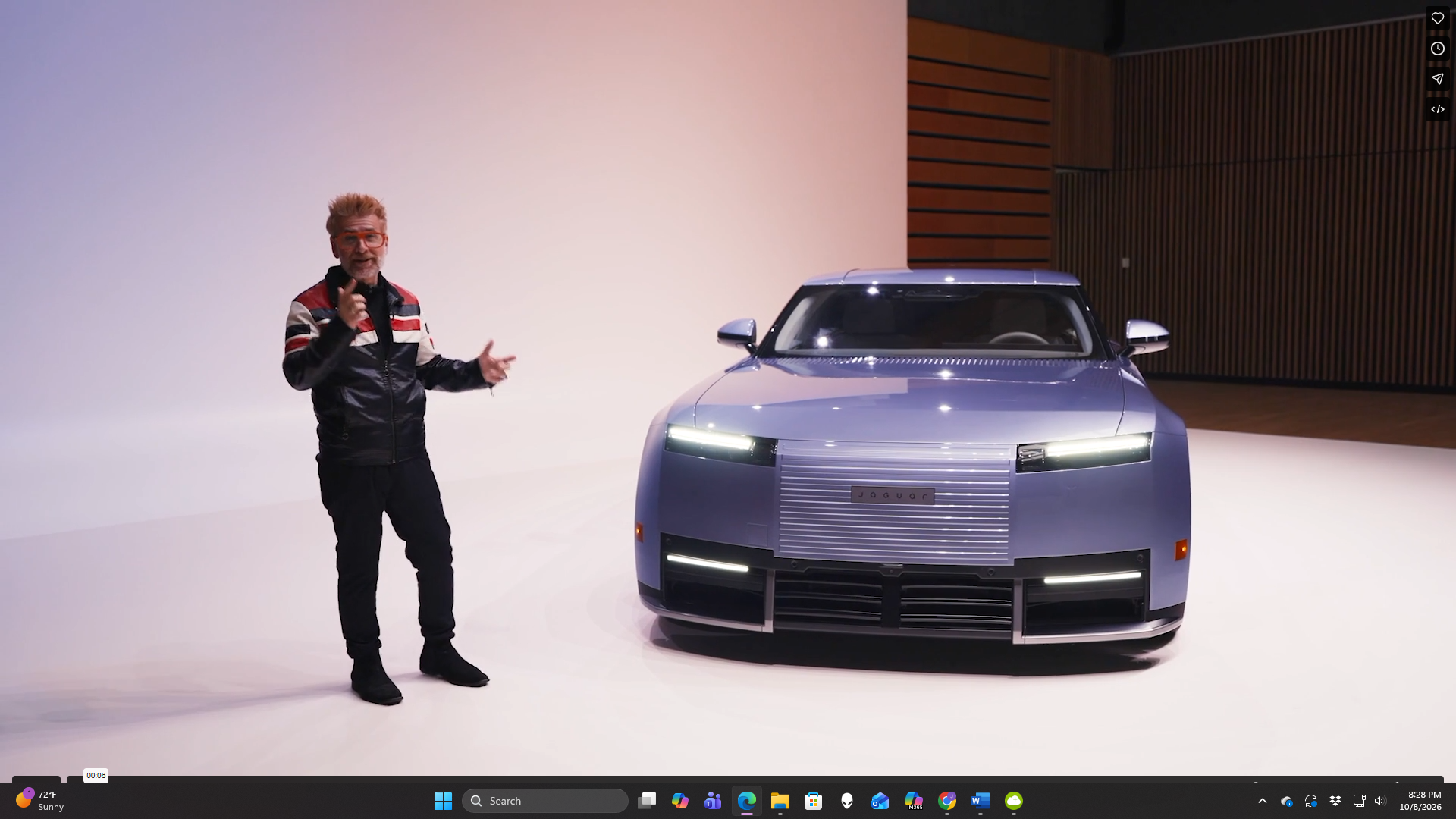Open Microsoft Store from the taskbar
Screen dimensions: 1456x819
(x=813, y=801)
